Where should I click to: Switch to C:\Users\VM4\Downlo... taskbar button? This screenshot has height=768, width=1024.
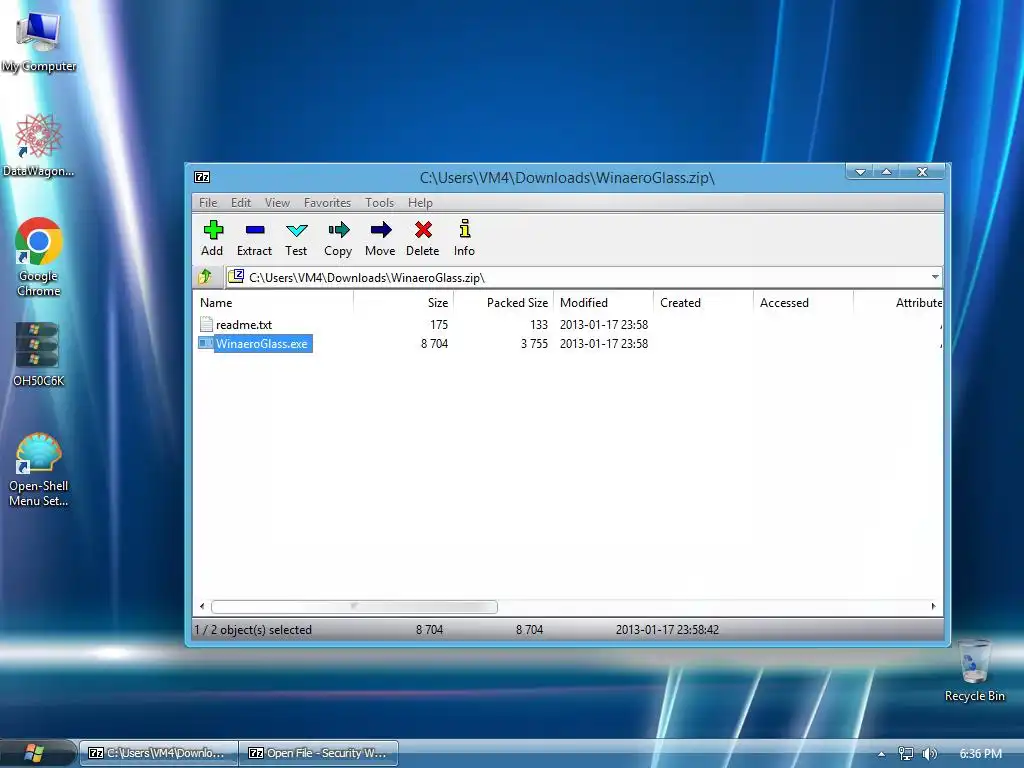159,753
